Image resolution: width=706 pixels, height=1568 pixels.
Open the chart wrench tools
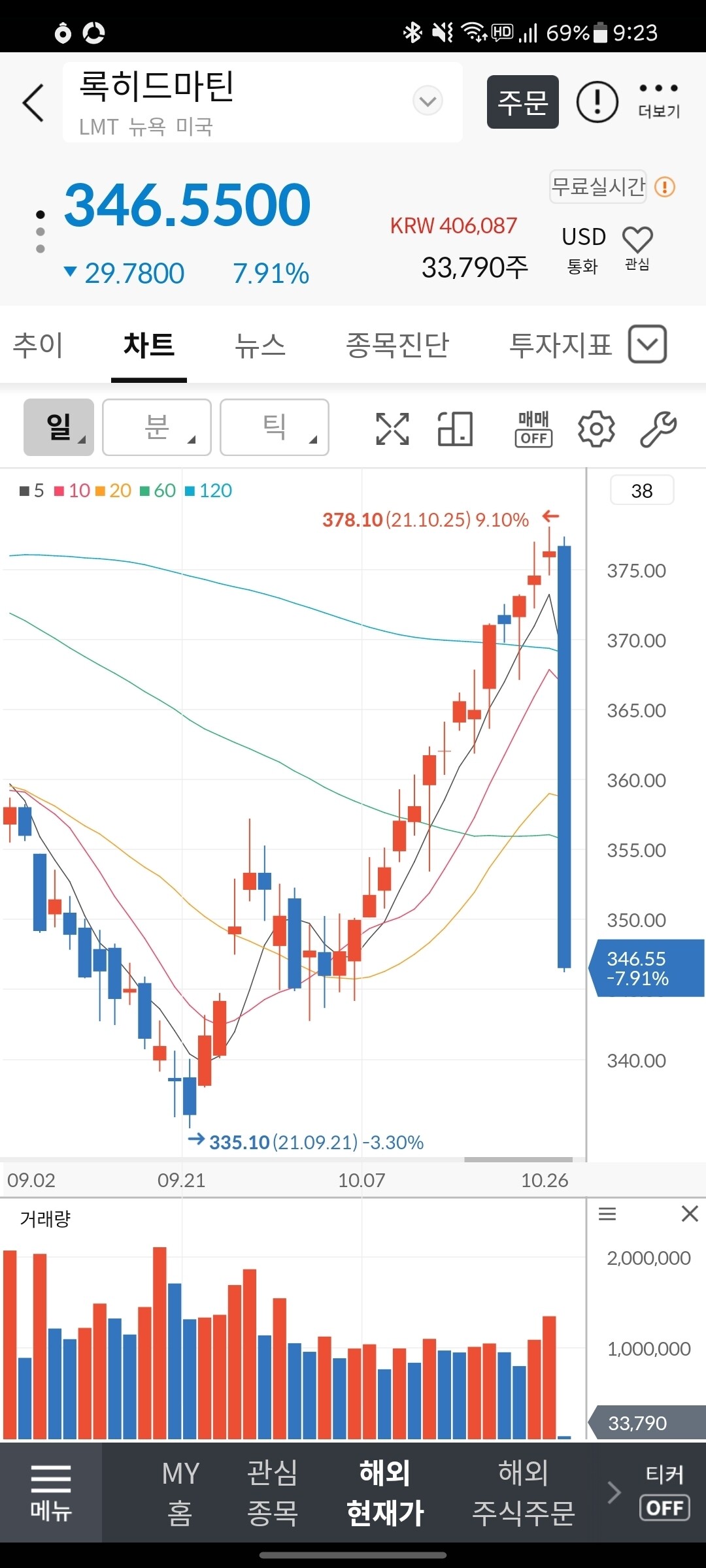[658, 429]
